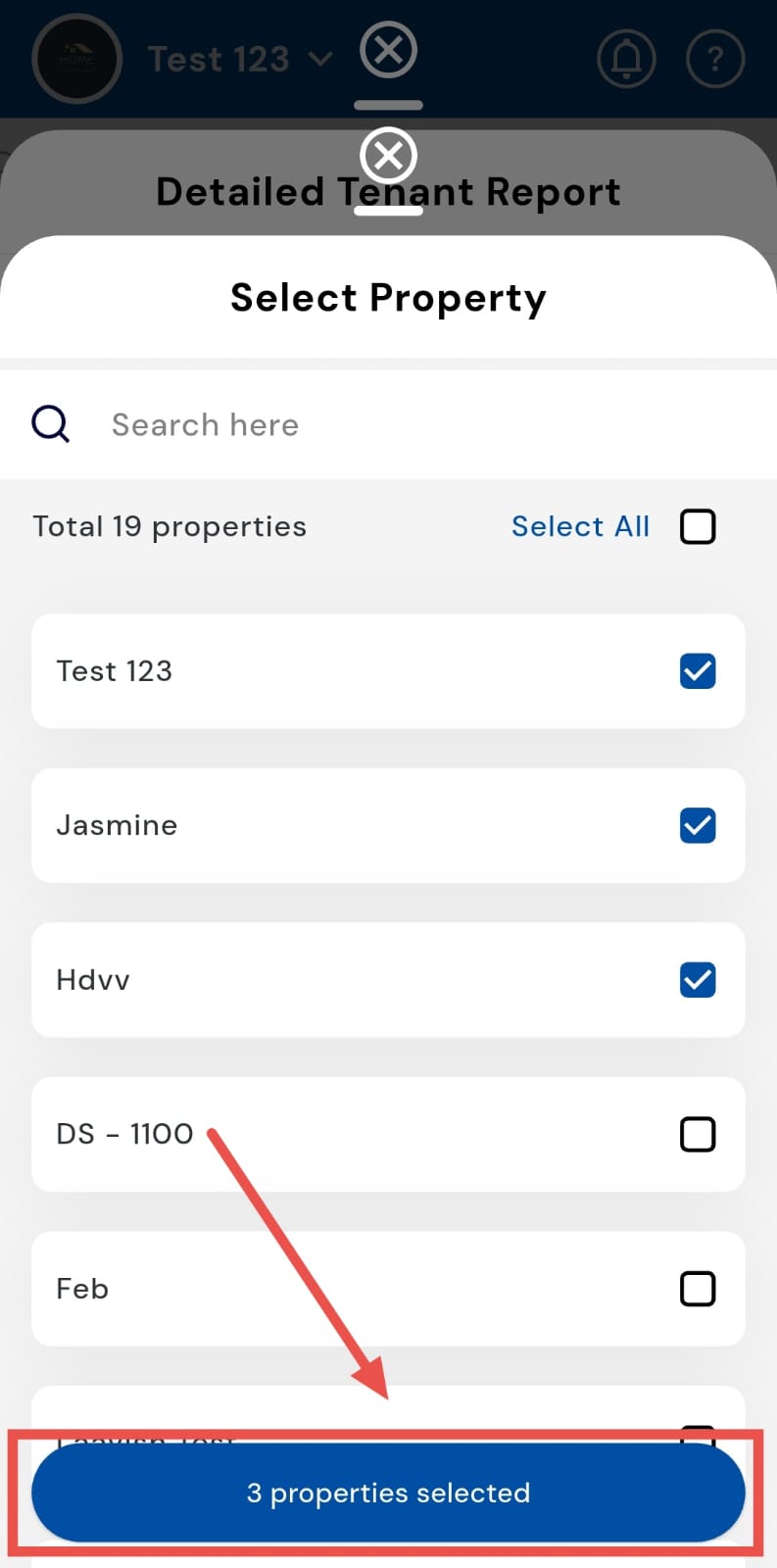Close the Select Property sheet

pyautogui.click(x=389, y=155)
